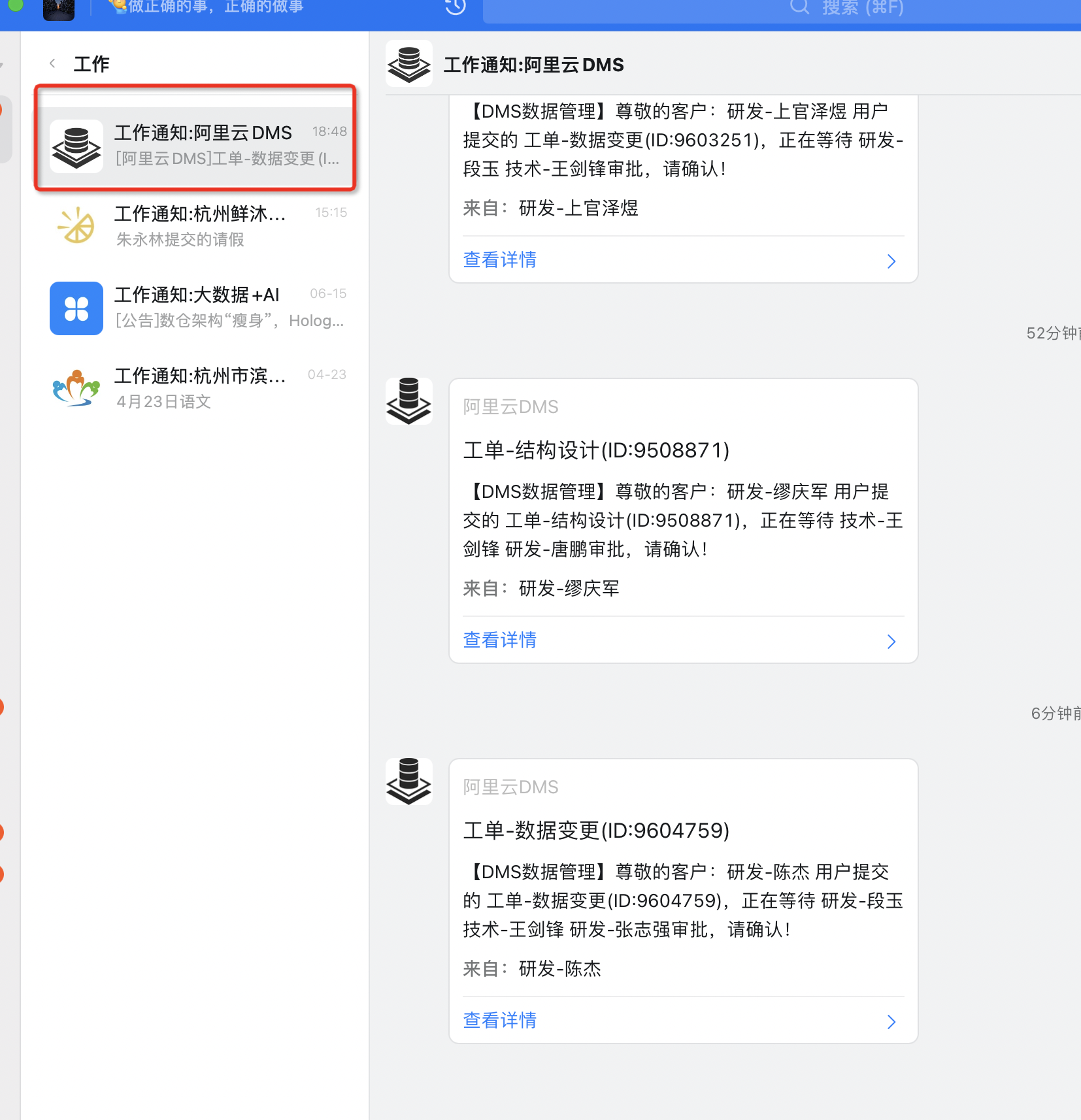
Task: Click the text 来自：研发-陈杰
Action: click(532, 969)
